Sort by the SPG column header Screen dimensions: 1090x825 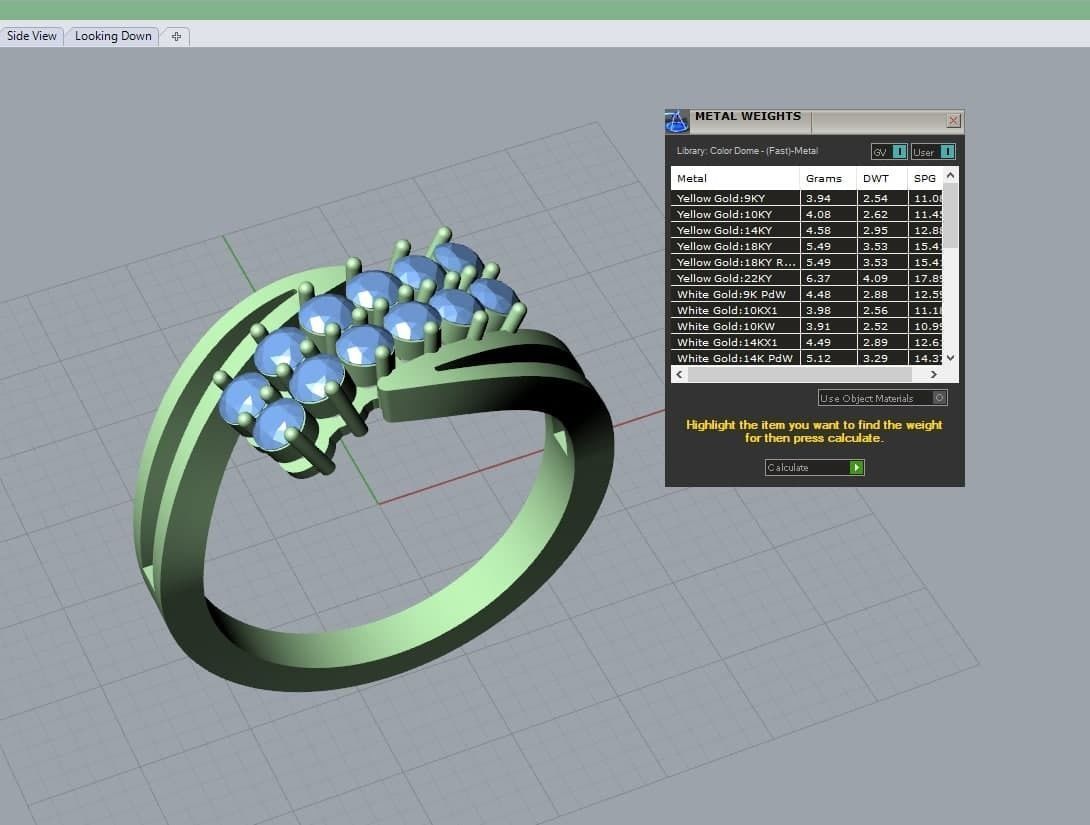click(925, 179)
